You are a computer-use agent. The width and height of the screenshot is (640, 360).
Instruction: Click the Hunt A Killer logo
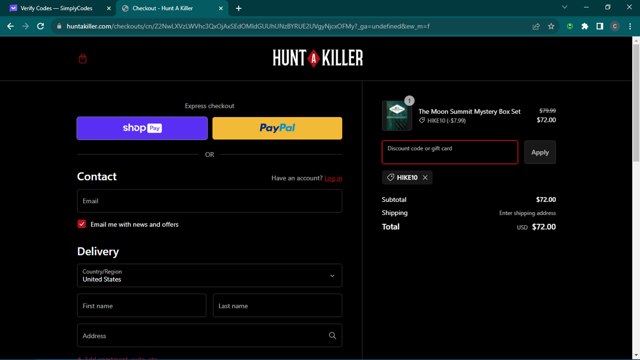(318, 58)
